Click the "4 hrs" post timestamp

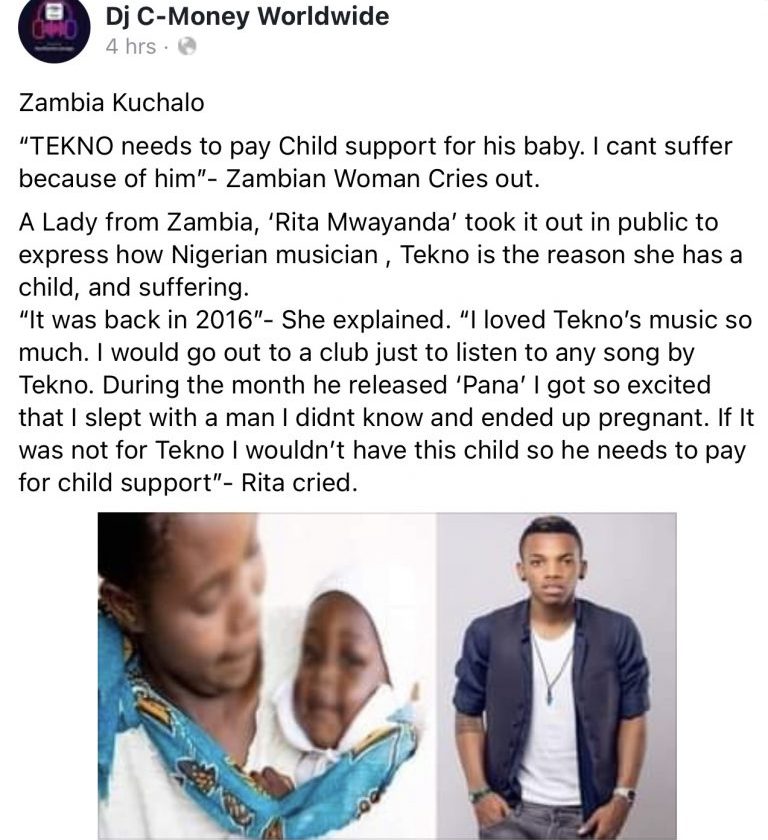click(130, 46)
